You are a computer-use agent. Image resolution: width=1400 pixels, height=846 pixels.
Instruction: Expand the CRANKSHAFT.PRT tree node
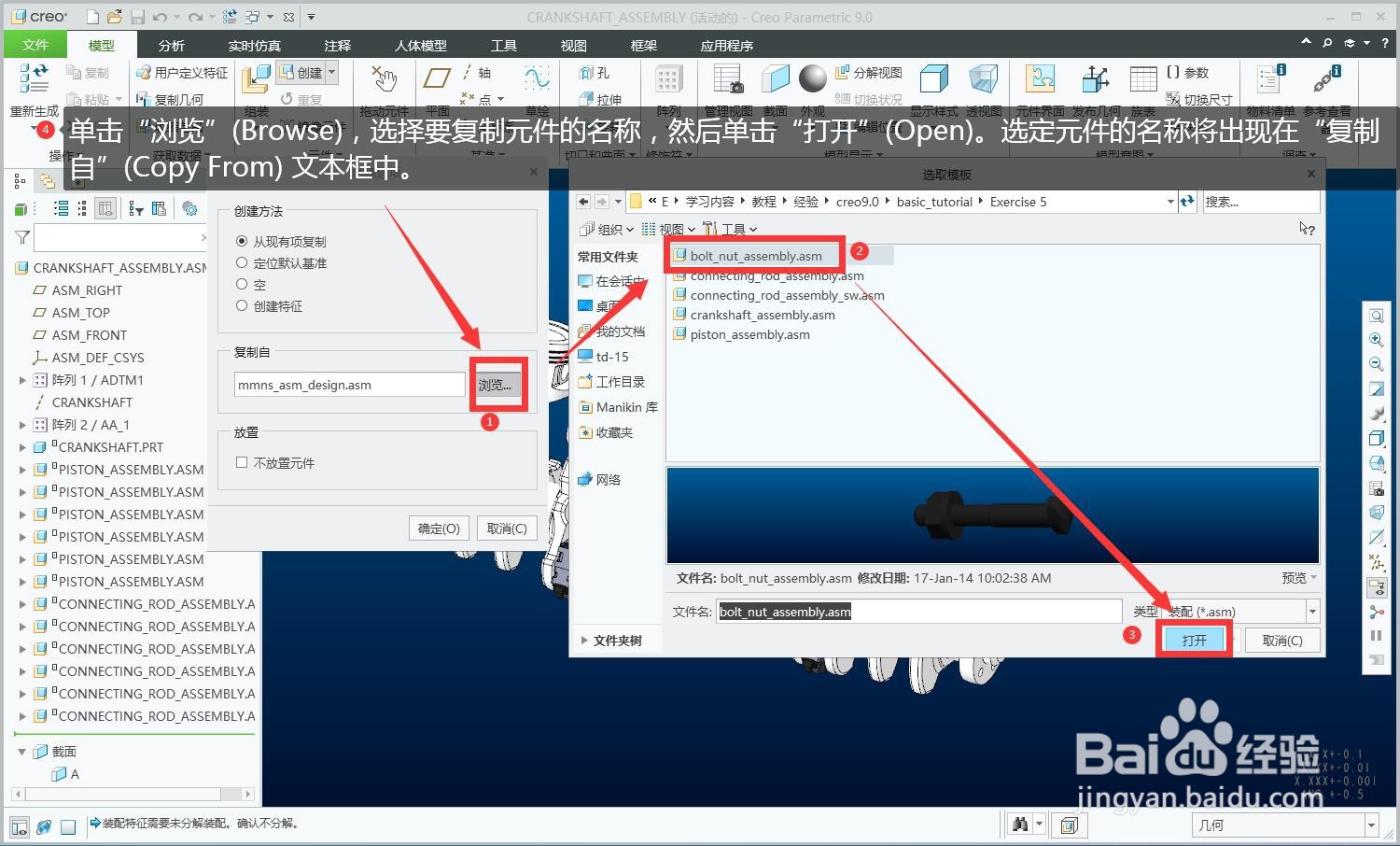pos(22,447)
